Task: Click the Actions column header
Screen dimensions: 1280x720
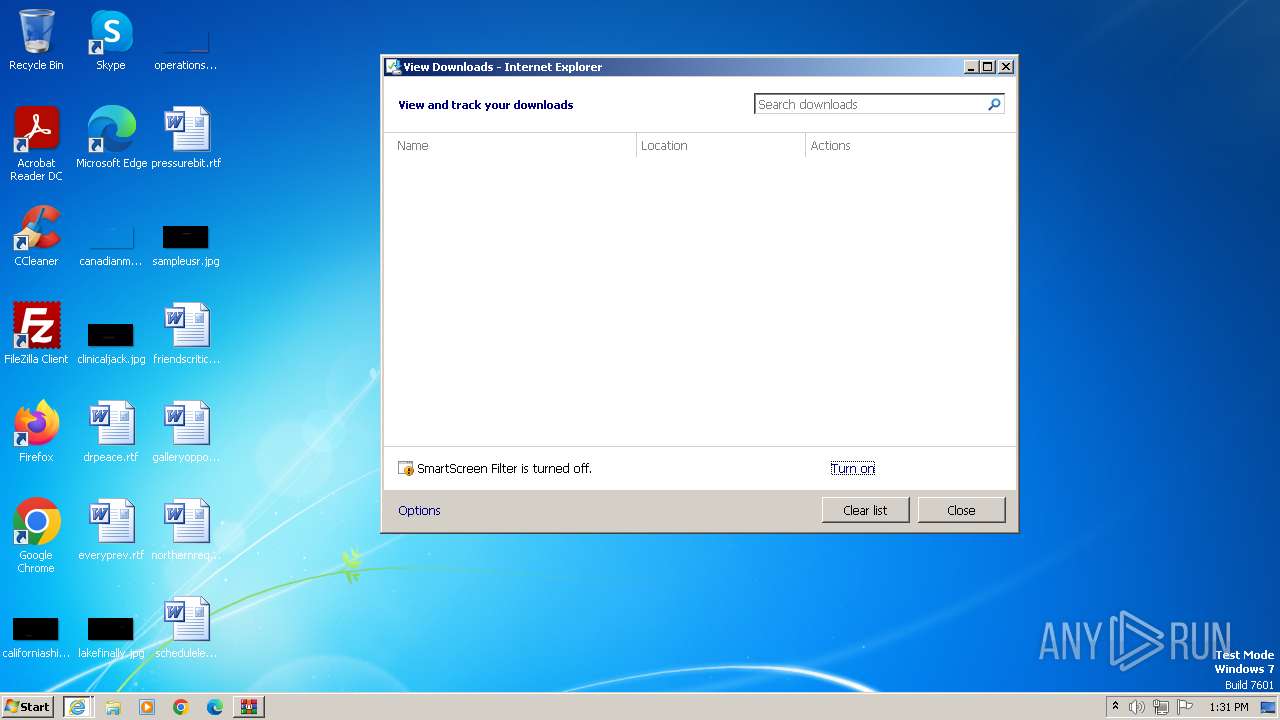Action: click(910, 146)
